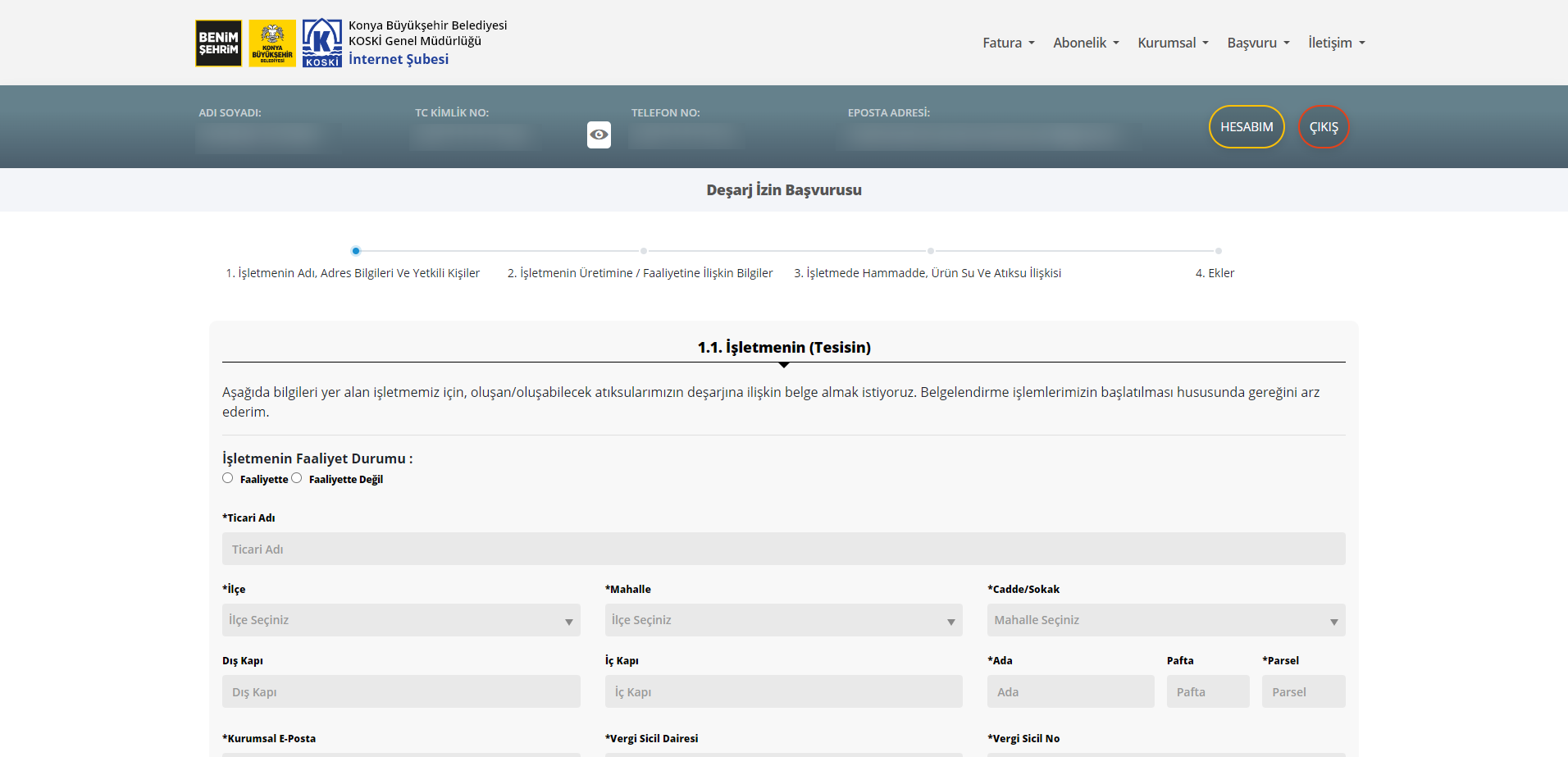Viewport: 1568px width, 757px height.
Task: Open the Mahalle dropdown
Action: pos(783,620)
